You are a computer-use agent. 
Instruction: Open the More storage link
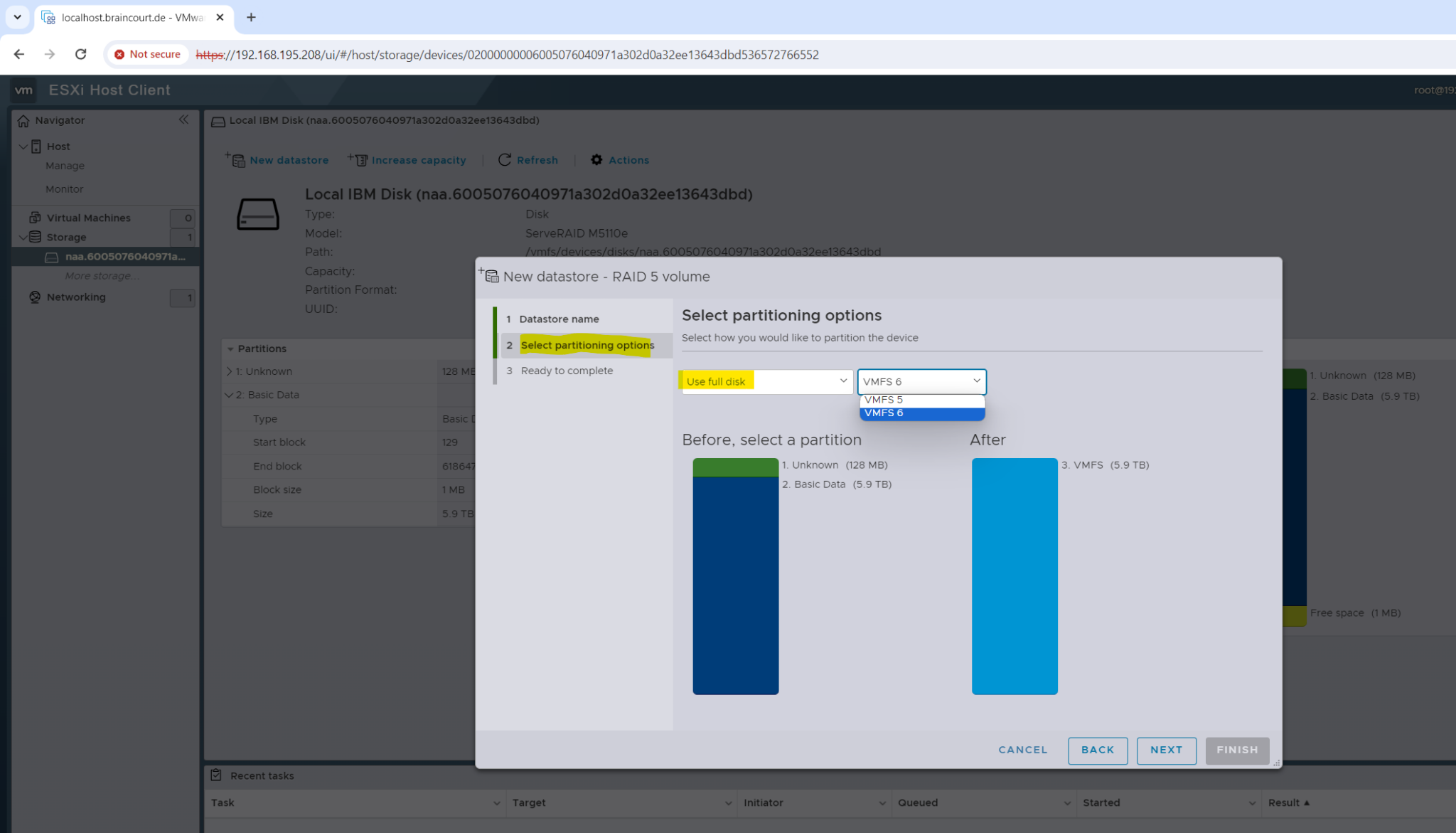click(100, 275)
